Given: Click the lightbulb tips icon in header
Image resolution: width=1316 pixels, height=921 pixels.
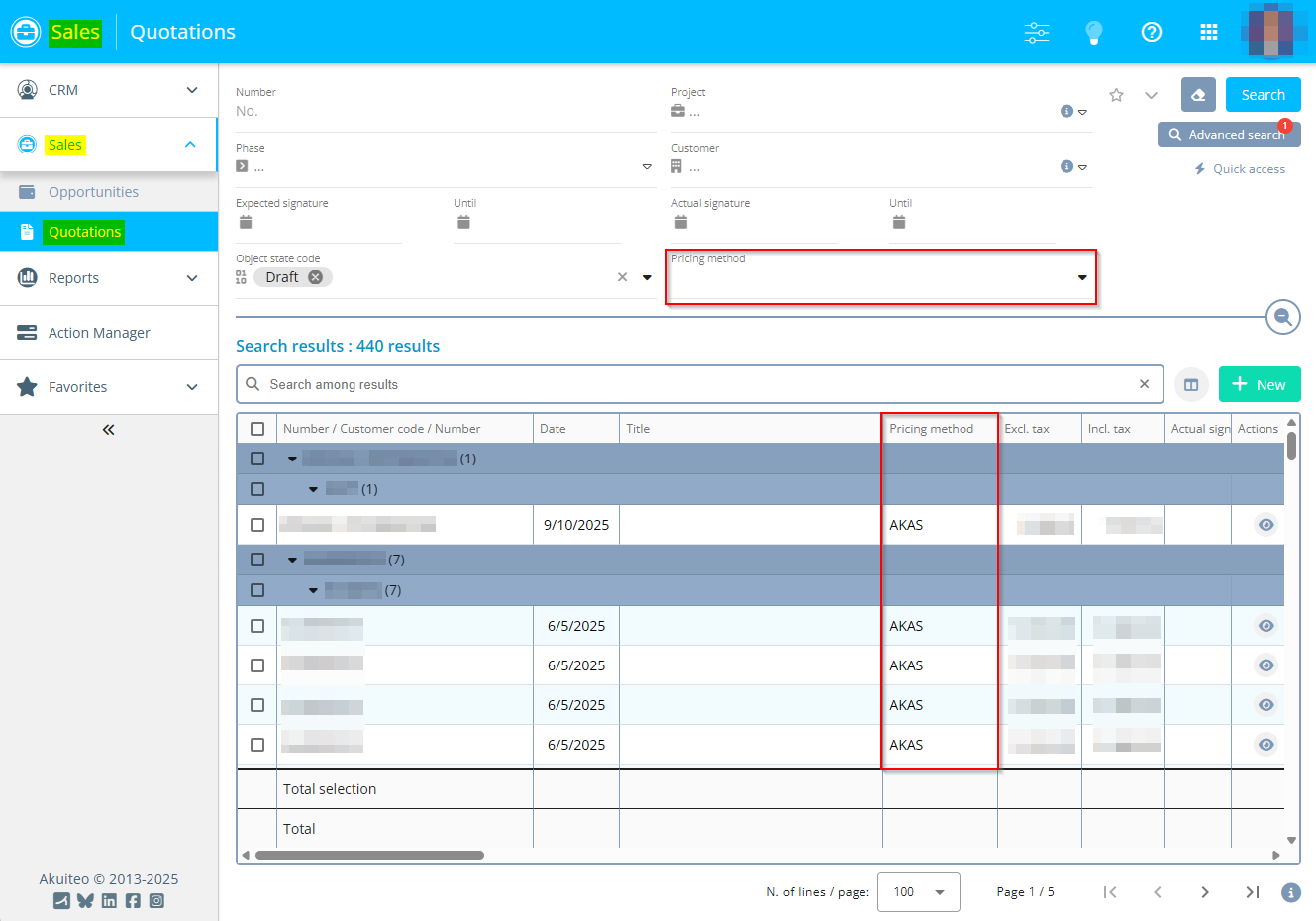Looking at the screenshot, I should pos(1093,33).
